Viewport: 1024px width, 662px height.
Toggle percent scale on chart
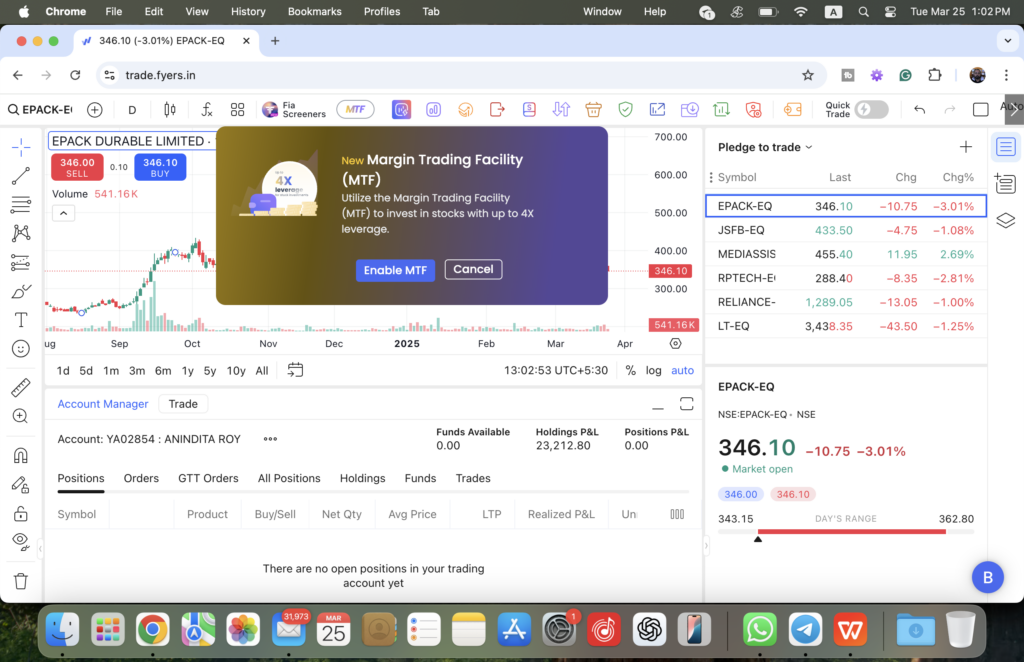tap(630, 370)
